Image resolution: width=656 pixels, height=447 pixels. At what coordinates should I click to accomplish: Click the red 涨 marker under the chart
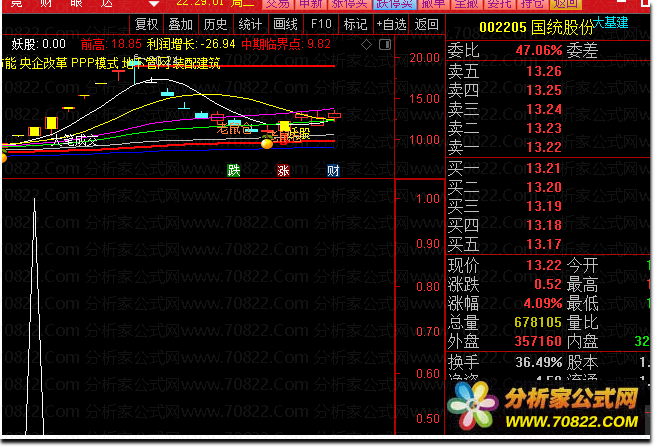point(283,170)
